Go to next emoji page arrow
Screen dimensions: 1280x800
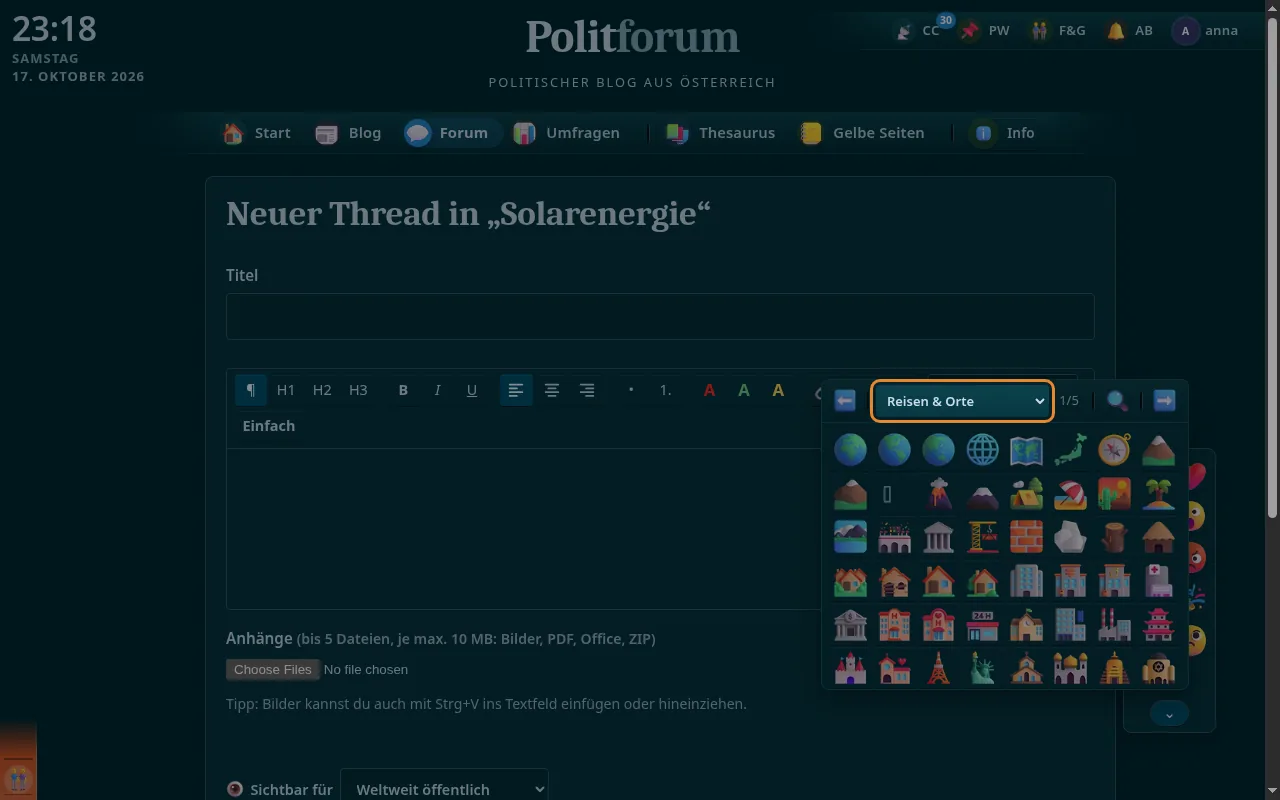[1164, 401]
